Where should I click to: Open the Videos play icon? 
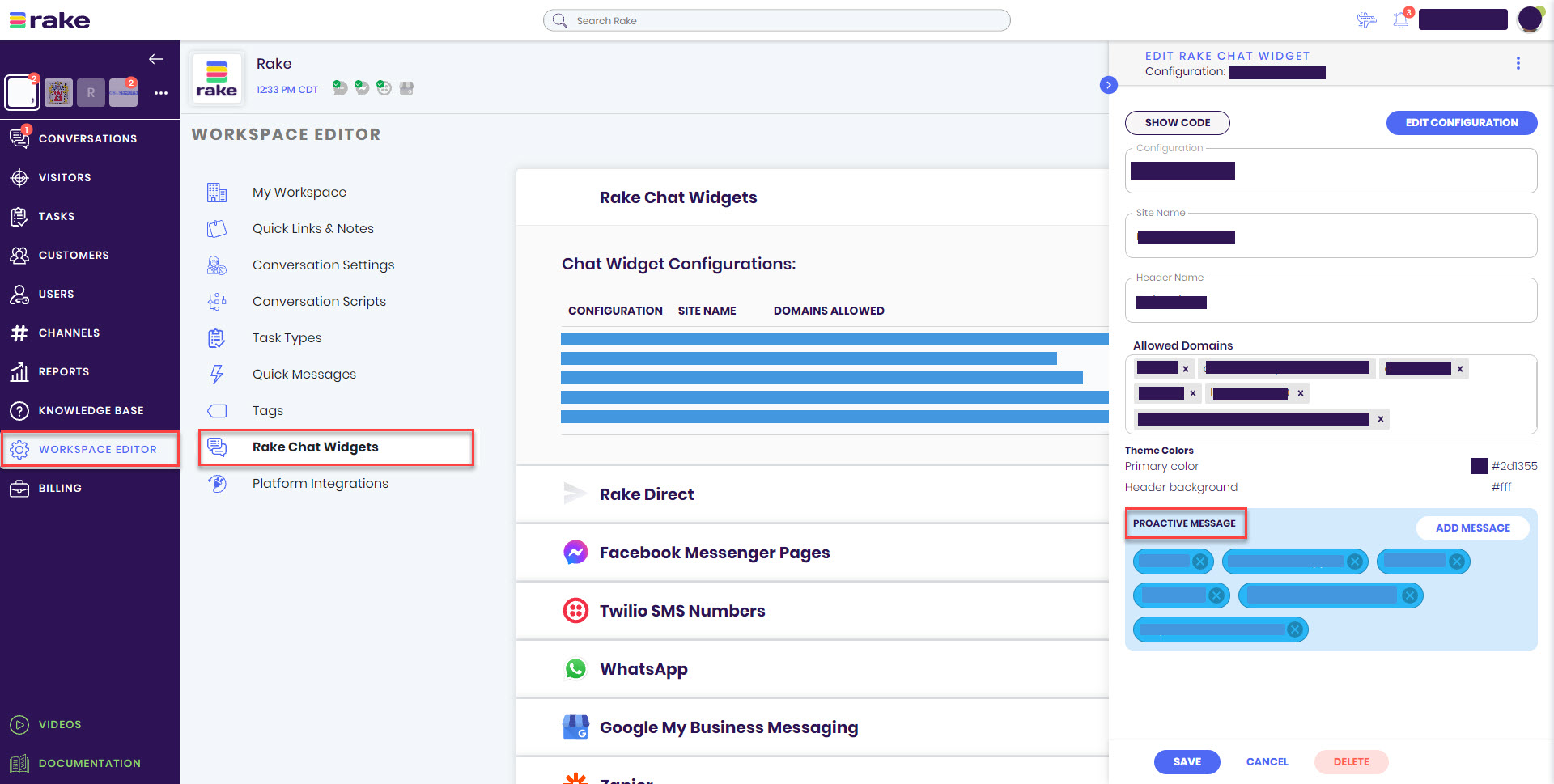tap(19, 724)
